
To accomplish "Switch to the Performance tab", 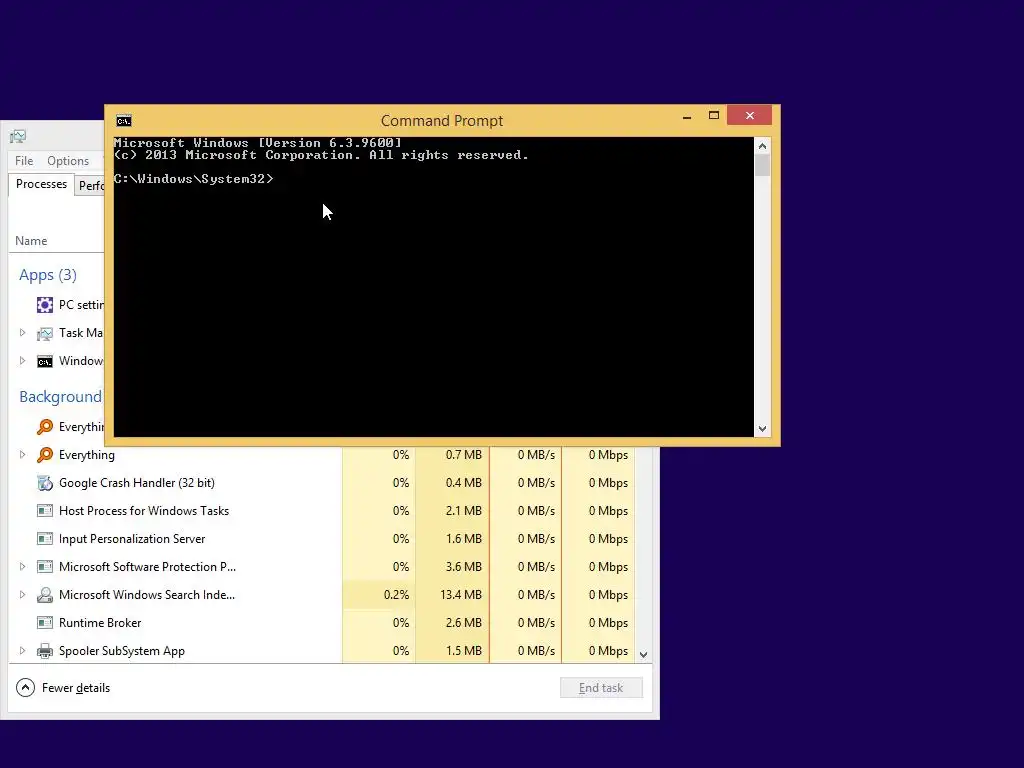I will 90,185.
